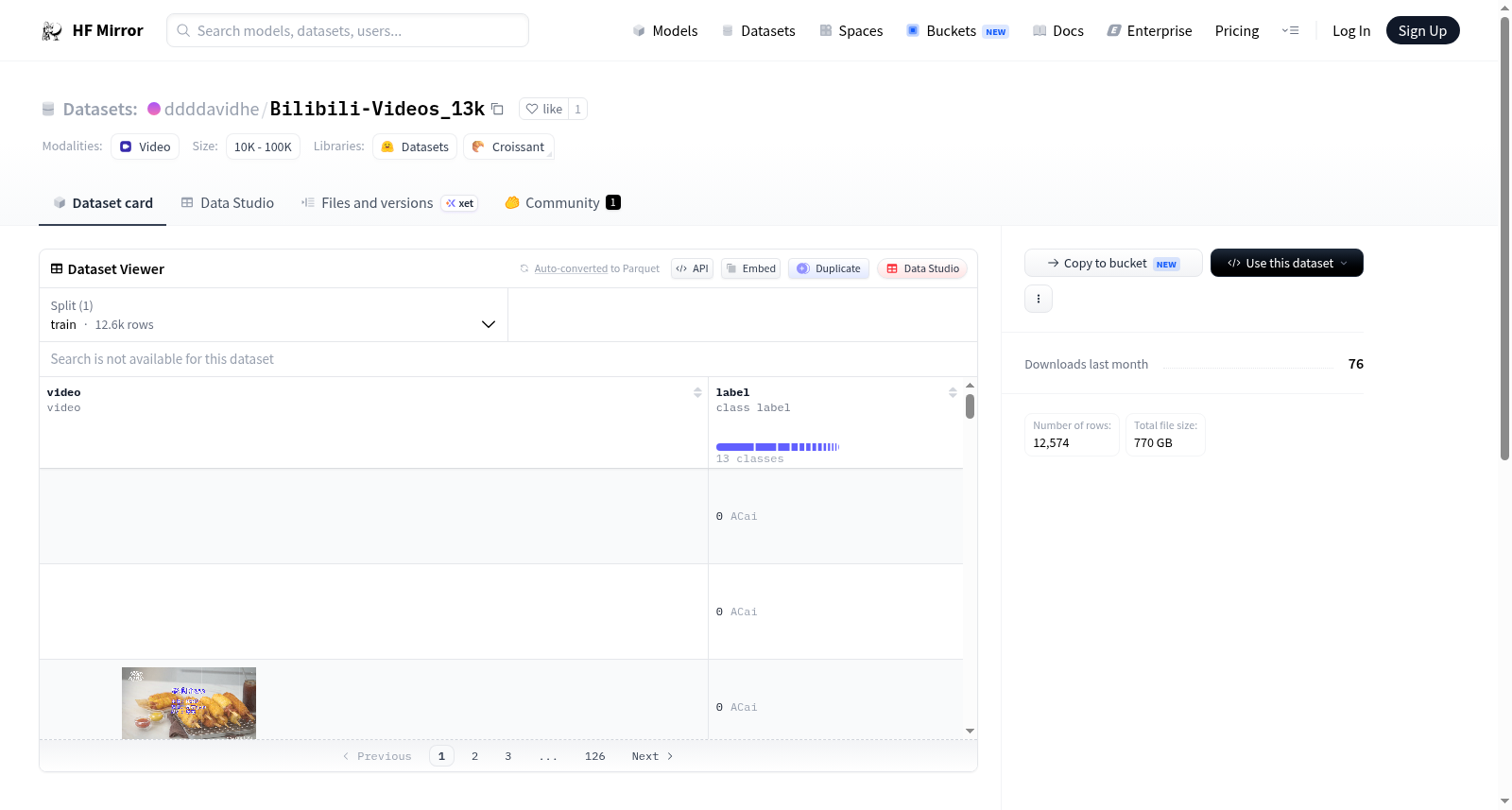Open Data Studio from viewer header
Viewport: 1512px width, 810px height.
click(x=922, y=268)
